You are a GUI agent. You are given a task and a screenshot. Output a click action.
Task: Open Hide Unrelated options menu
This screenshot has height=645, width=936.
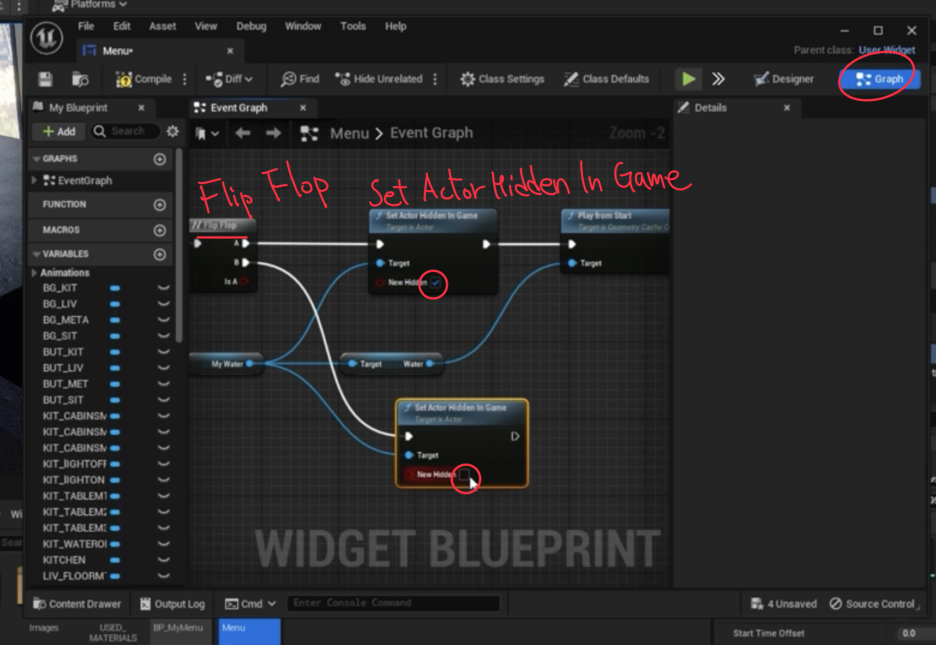click(x=435, y=79)
